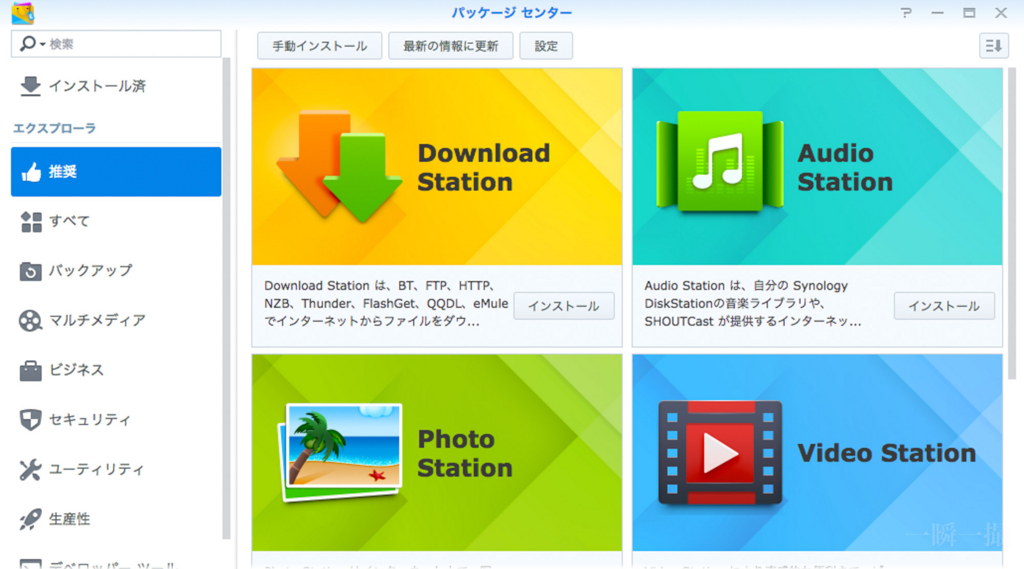Open the Installed packages section

click(116, 86)
